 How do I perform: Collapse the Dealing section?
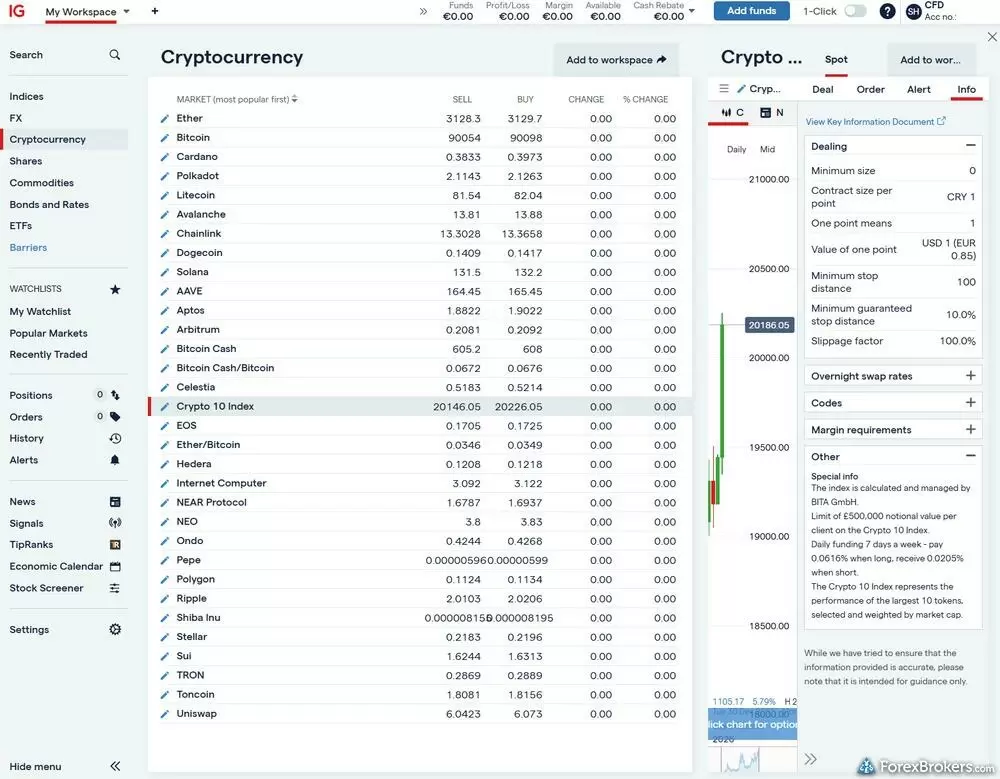pyautogui.click(x=970, y=146)
